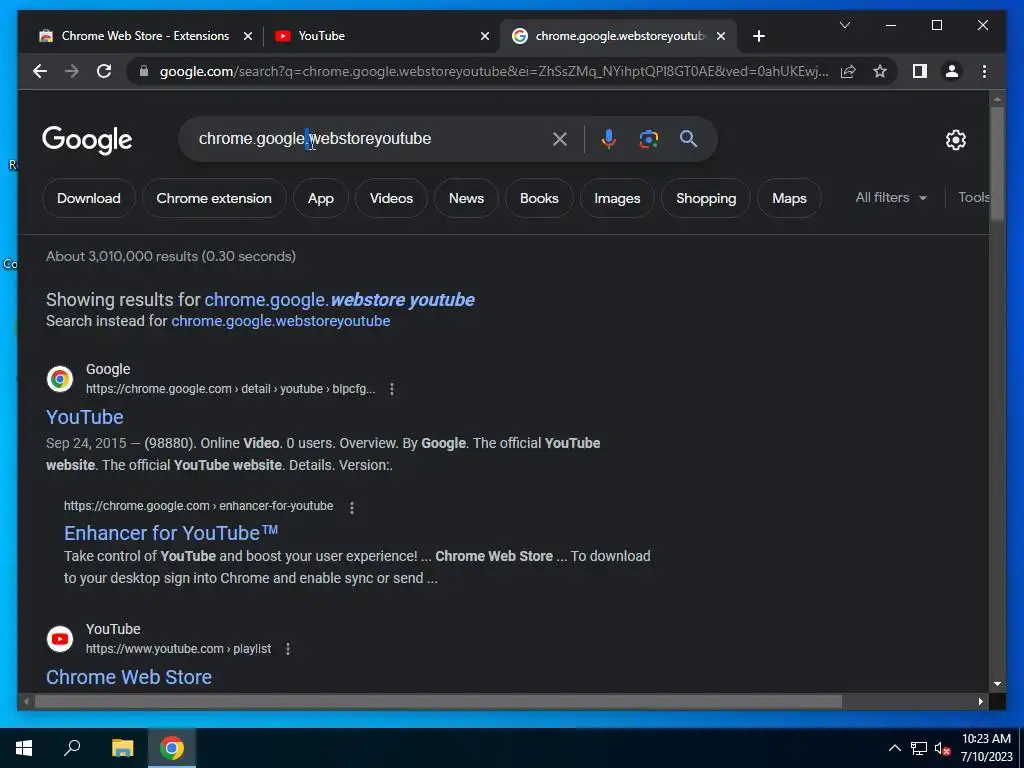Screen dimensions: 1024x768
Task: Filter results by App
Action: (321, 199)
